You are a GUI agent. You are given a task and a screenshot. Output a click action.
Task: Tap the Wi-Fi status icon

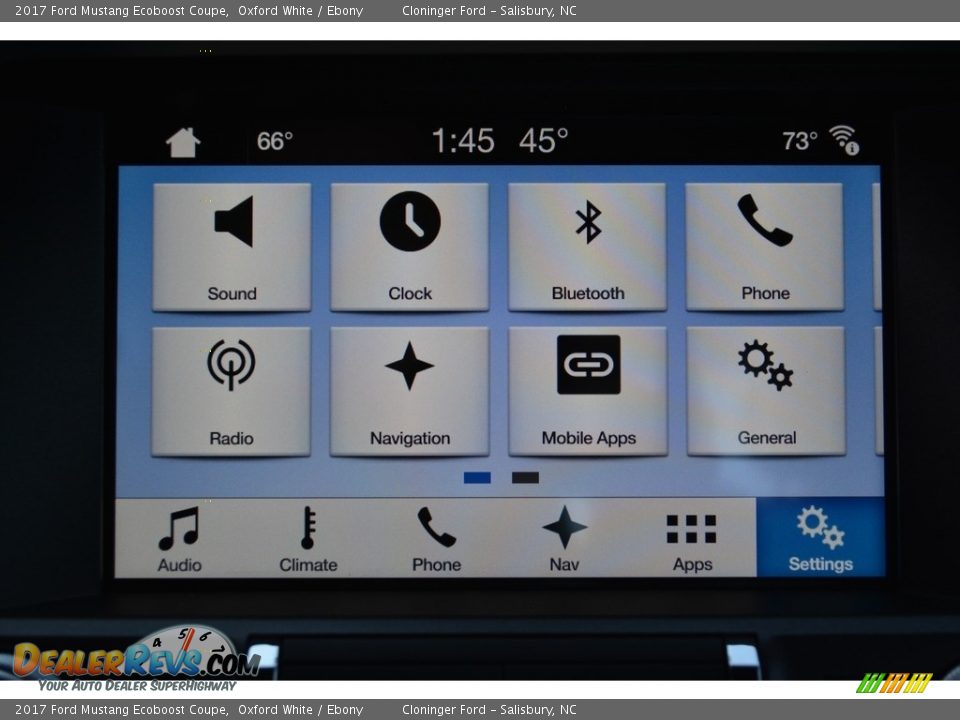tap(844, 140)
